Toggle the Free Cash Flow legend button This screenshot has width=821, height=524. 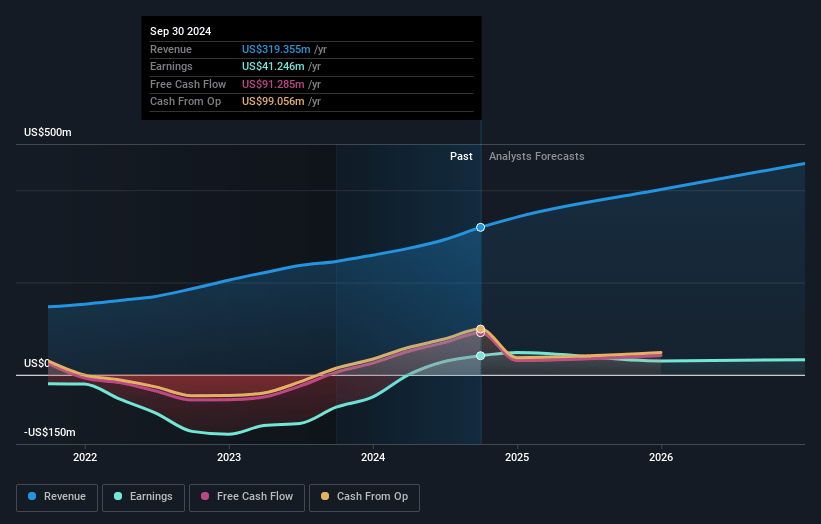[247, 497]
